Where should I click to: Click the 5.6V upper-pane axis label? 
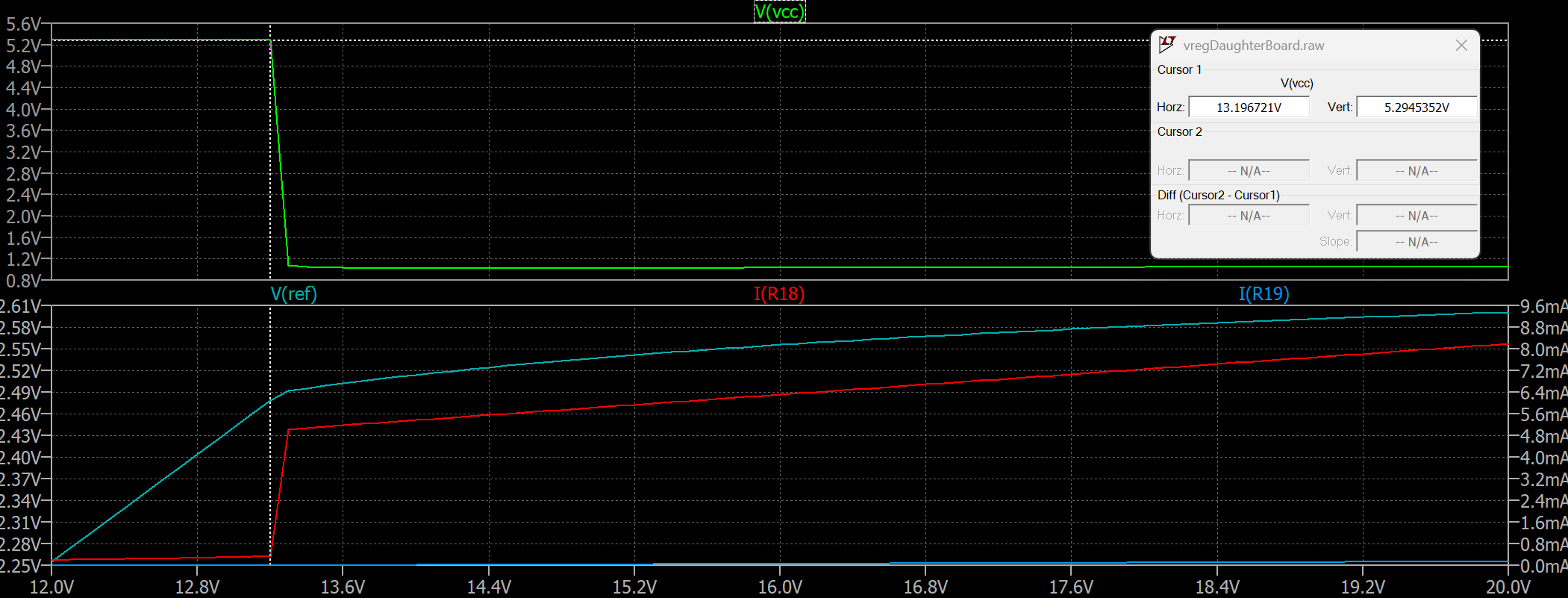pyautogui.click(x=22, y=24)
